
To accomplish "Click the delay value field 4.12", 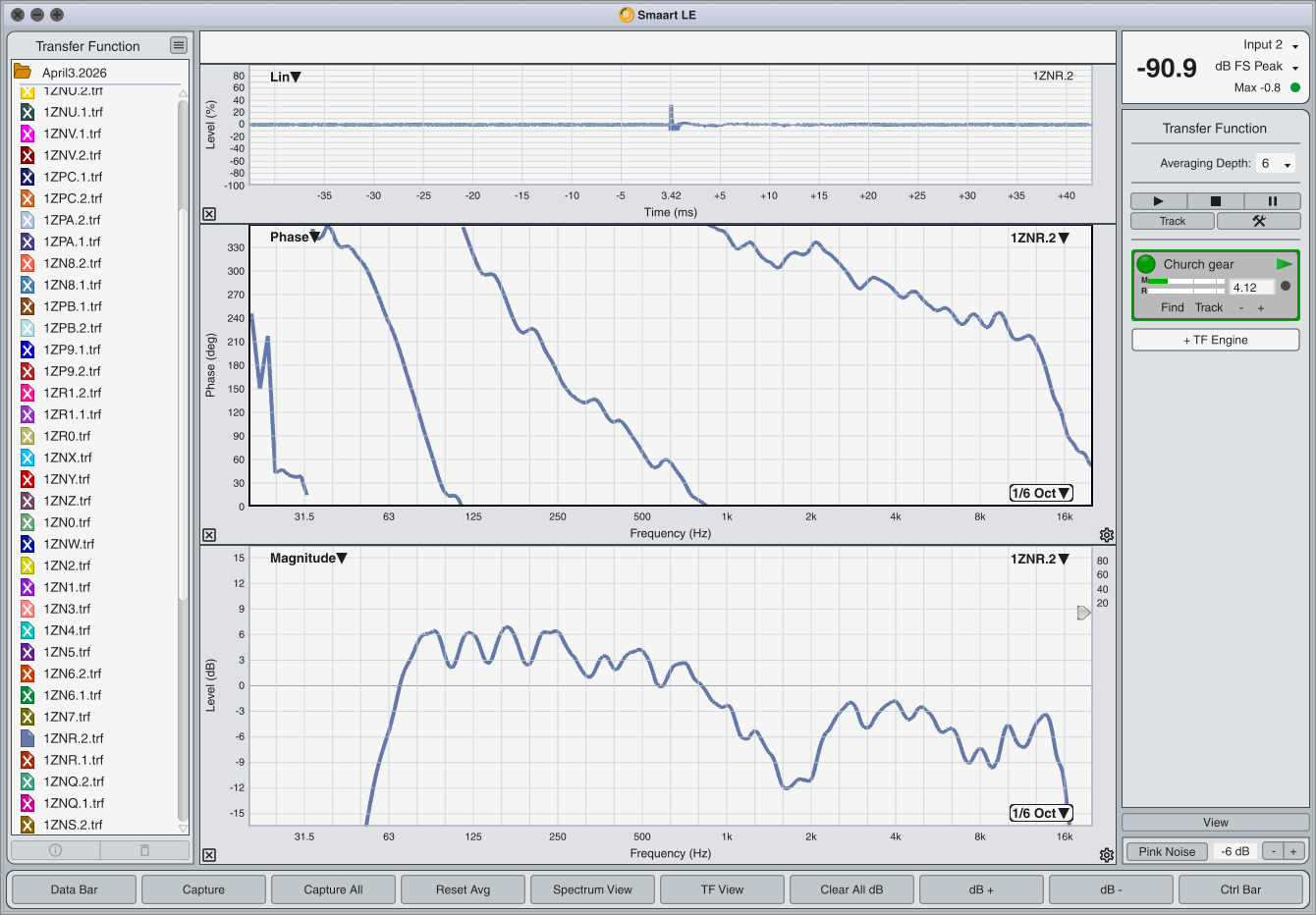I will 1252,287.
